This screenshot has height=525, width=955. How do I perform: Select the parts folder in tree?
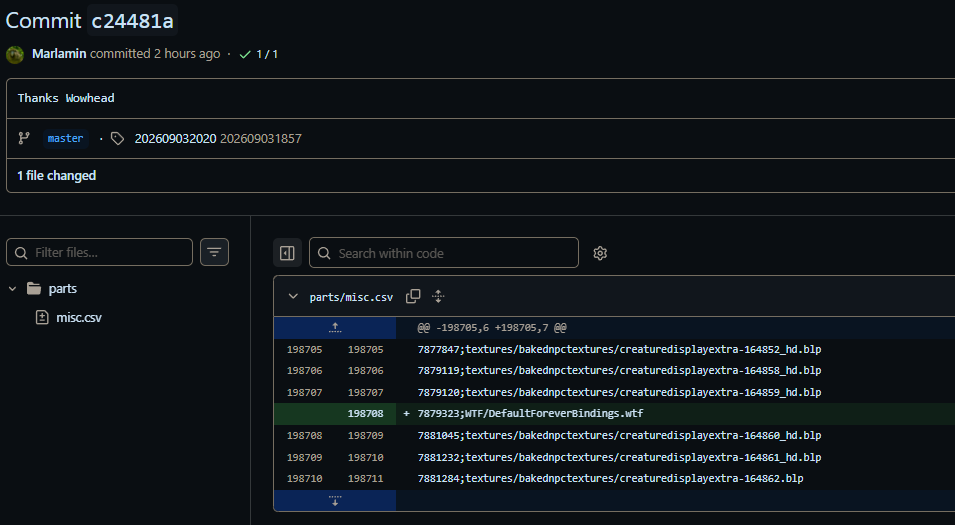(x=63, y=289)
